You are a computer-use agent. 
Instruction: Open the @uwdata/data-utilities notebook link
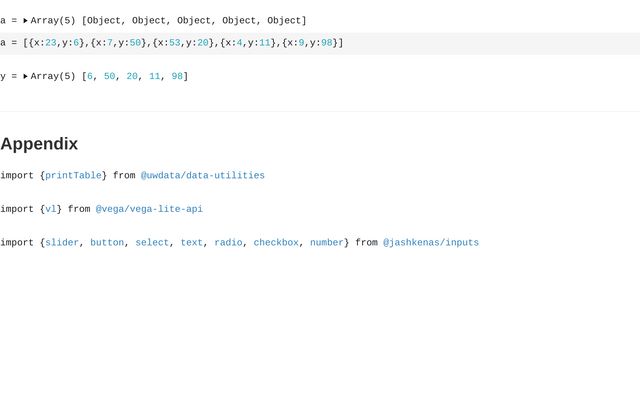[202, 176]
